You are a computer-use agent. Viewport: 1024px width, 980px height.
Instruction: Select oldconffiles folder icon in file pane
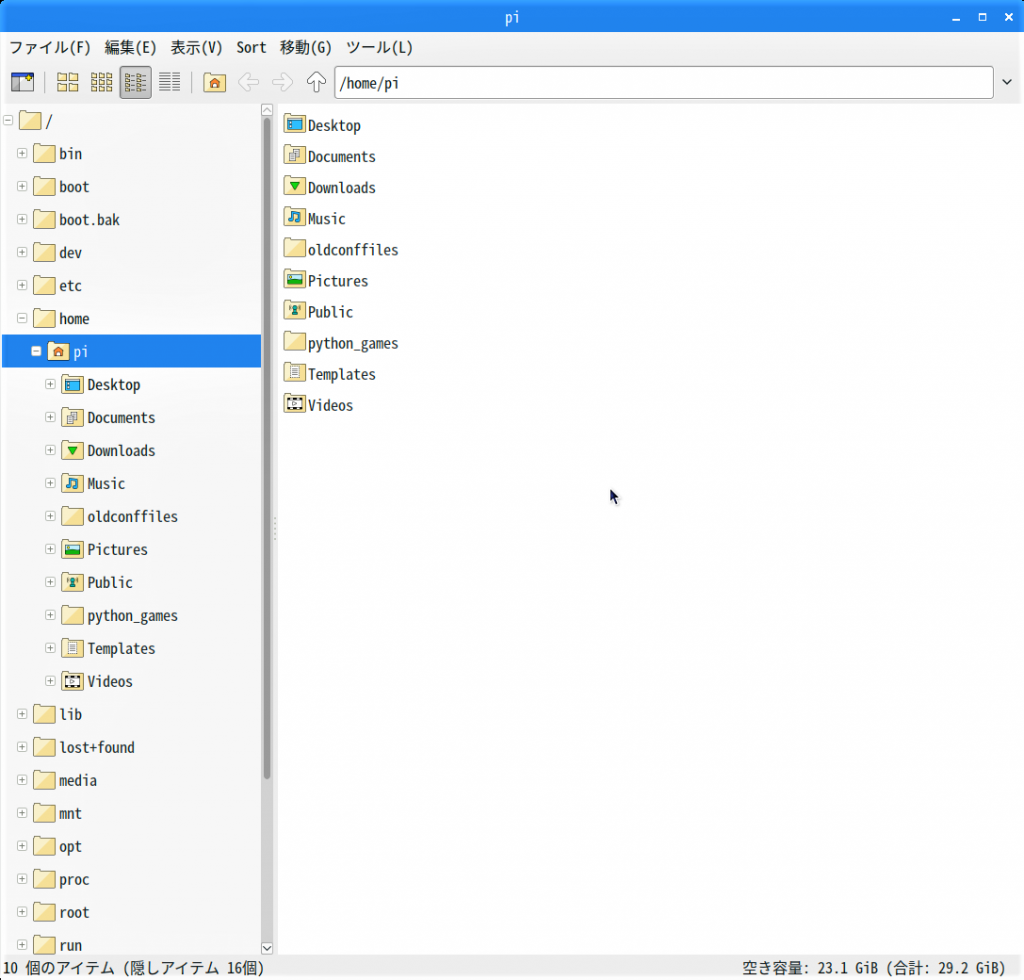[x=295, y=249]
